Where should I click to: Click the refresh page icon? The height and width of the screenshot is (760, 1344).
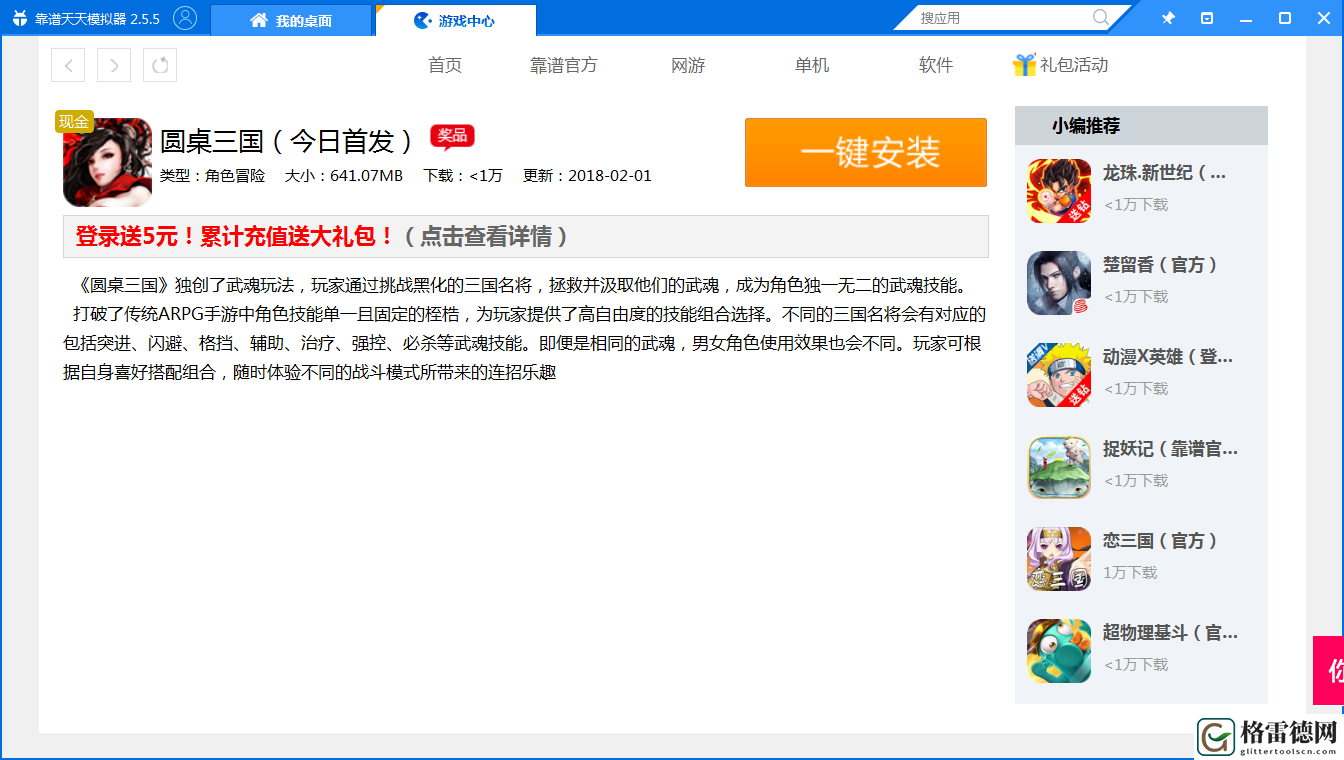pyautogui.click(x=160, y=65)
